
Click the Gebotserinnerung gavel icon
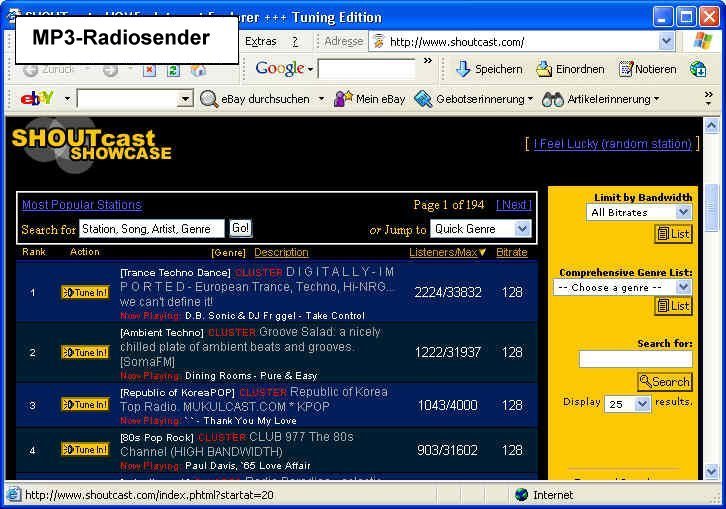tap(423, 99)
